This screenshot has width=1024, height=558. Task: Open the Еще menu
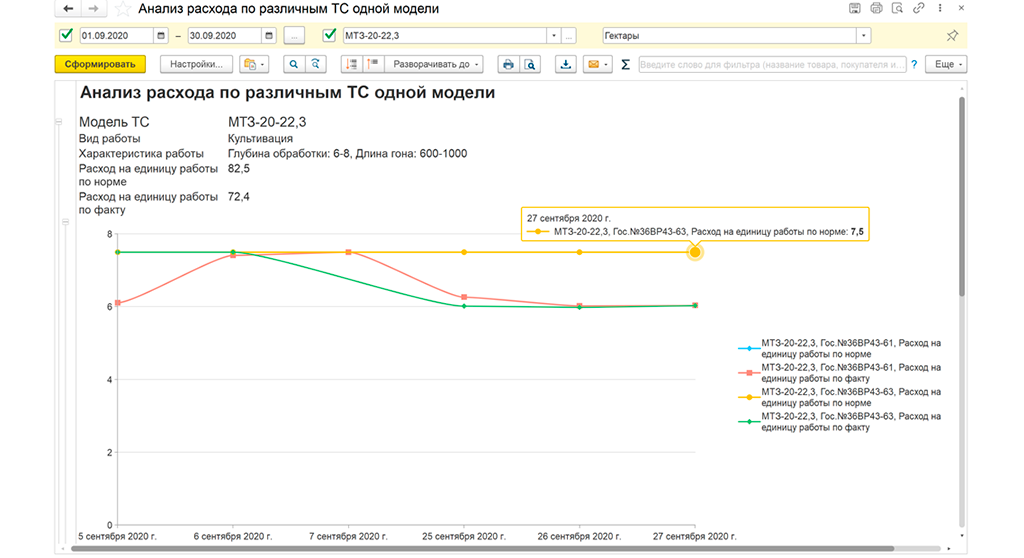(x=946, y=64)
